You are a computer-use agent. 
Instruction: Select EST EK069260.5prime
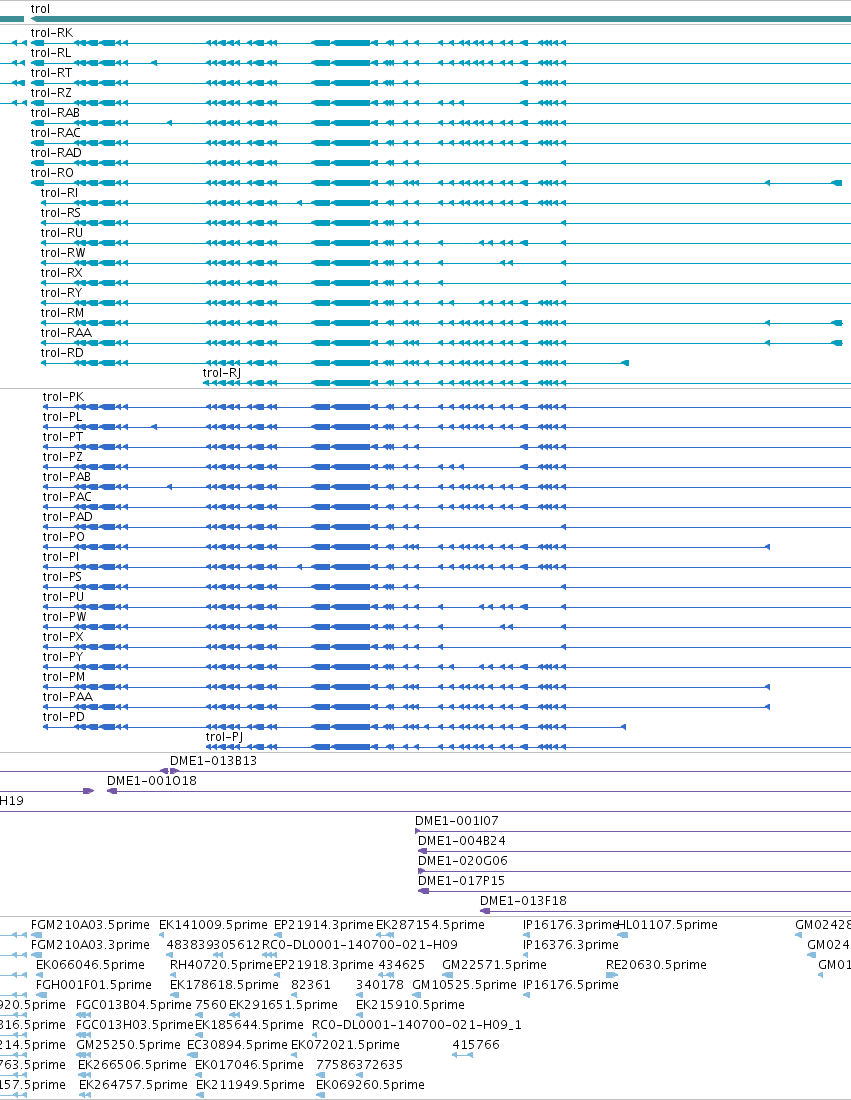(370, 1085)
